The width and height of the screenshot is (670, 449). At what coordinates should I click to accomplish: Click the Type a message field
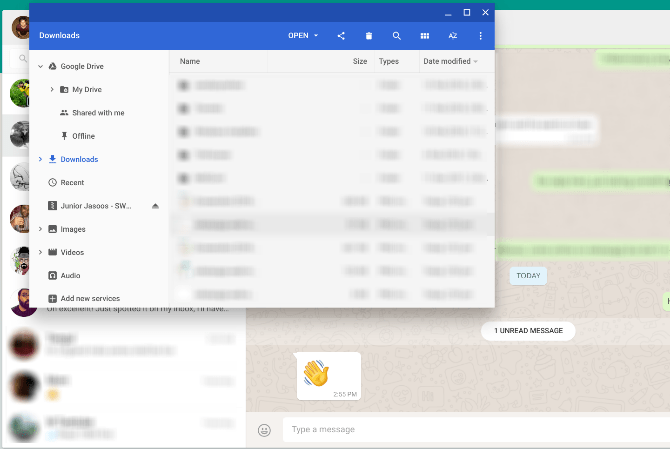(x=476, y=429)
